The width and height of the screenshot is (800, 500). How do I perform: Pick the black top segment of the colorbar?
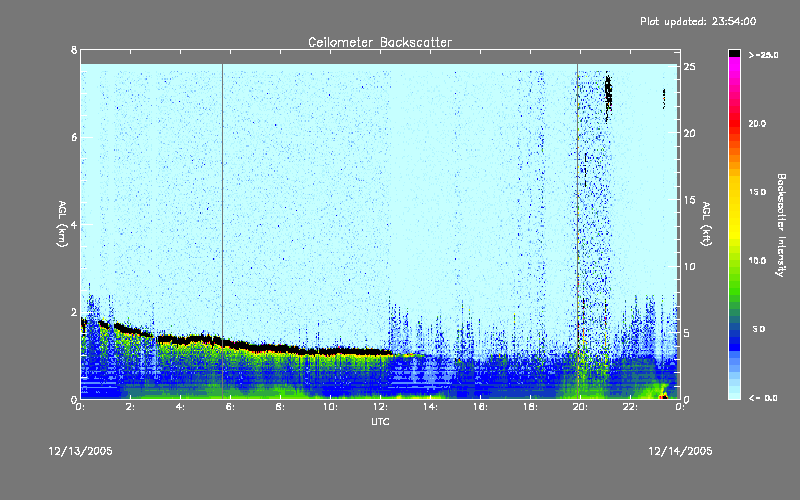[734, 53]
